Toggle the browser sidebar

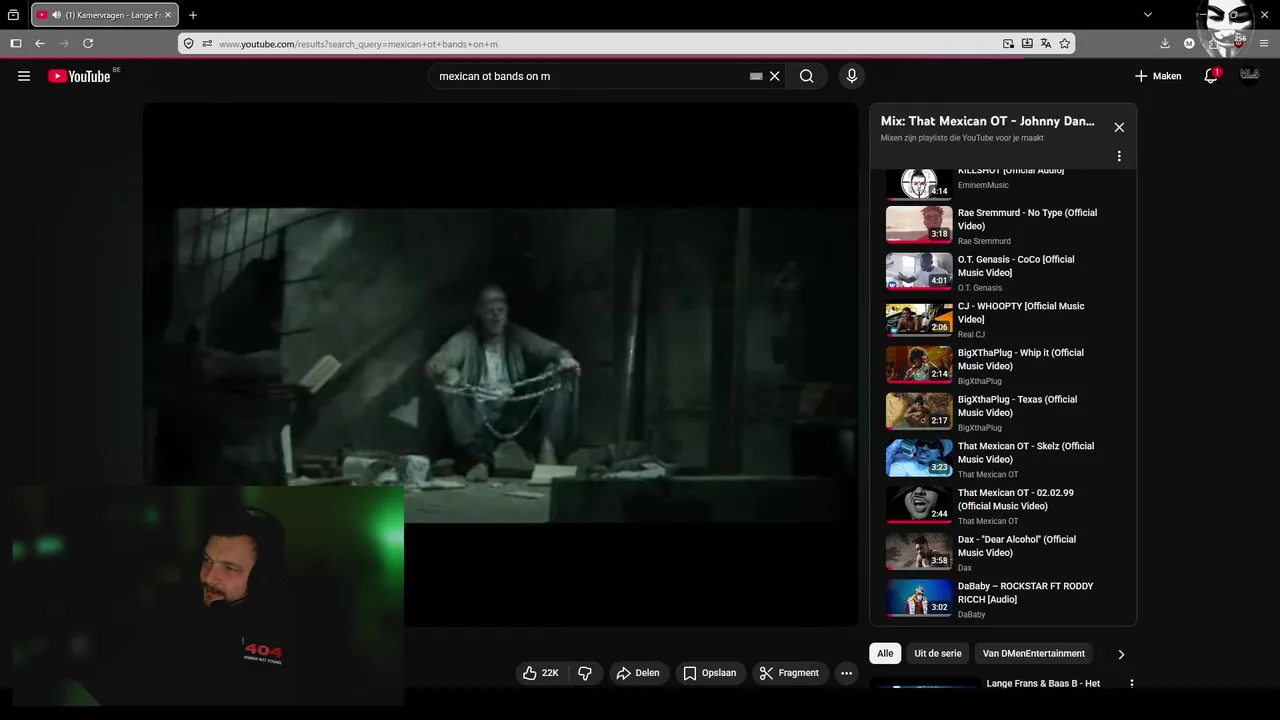pyautogui.click(x=15, y=44)
